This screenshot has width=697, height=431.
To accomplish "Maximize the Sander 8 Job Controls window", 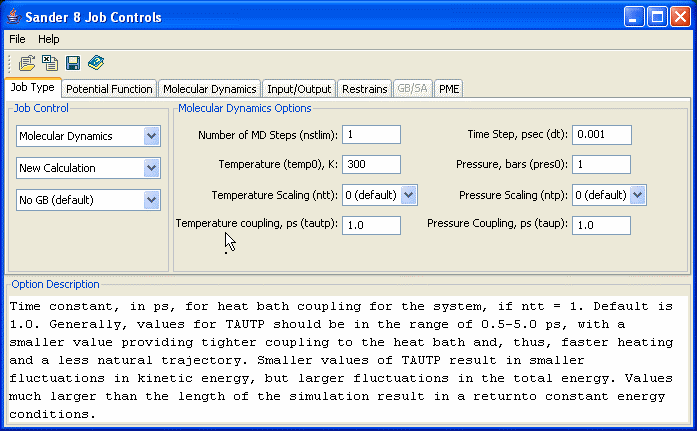I will 657,17.
